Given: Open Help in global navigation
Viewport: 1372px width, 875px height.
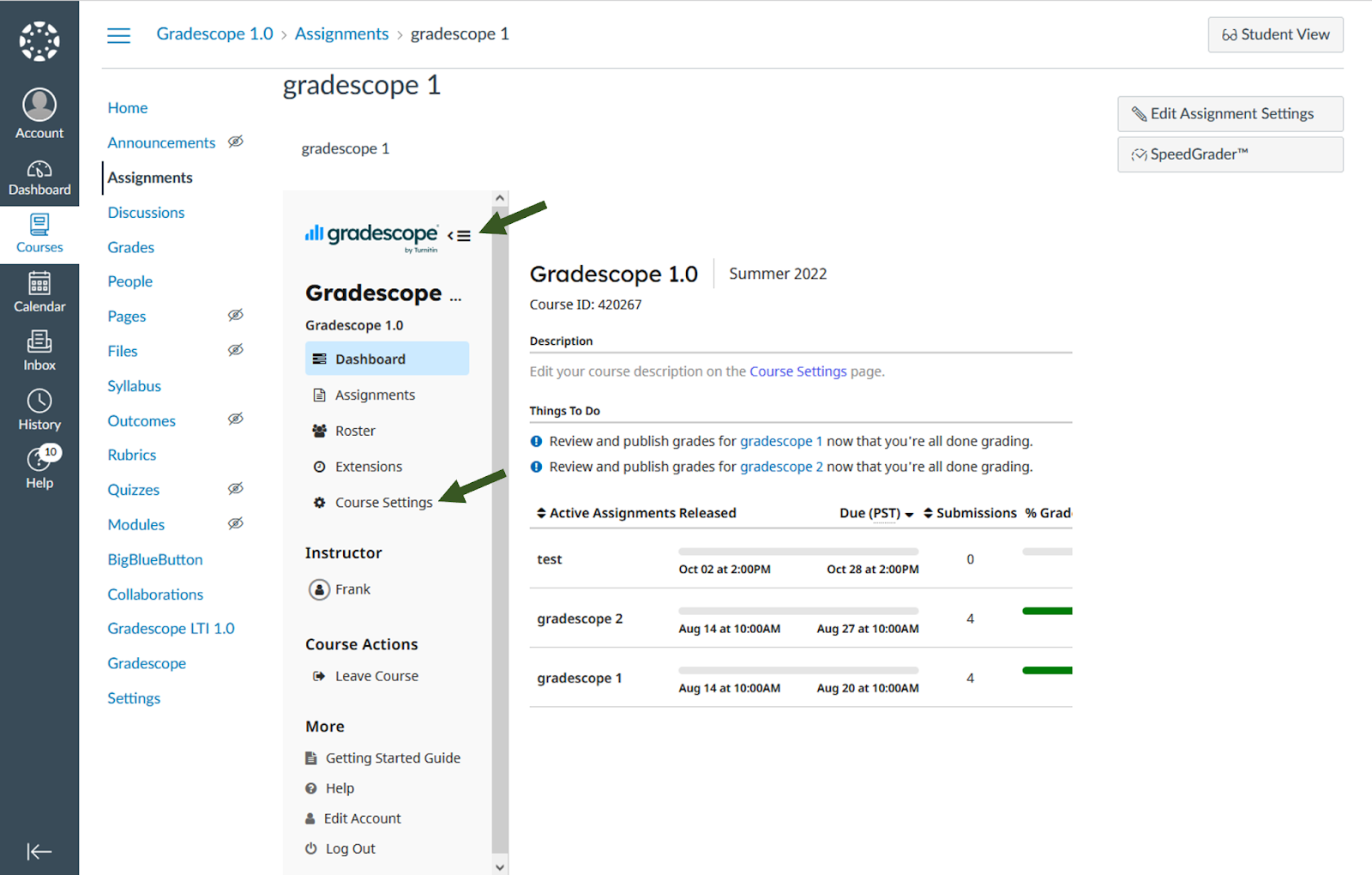Looking at the screenshot, I should (x=39, y=468).
